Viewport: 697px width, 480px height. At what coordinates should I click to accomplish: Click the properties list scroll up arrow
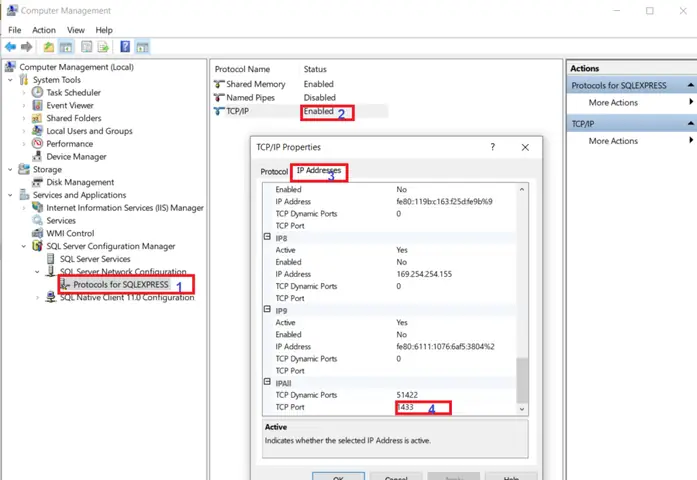(522, 189)
